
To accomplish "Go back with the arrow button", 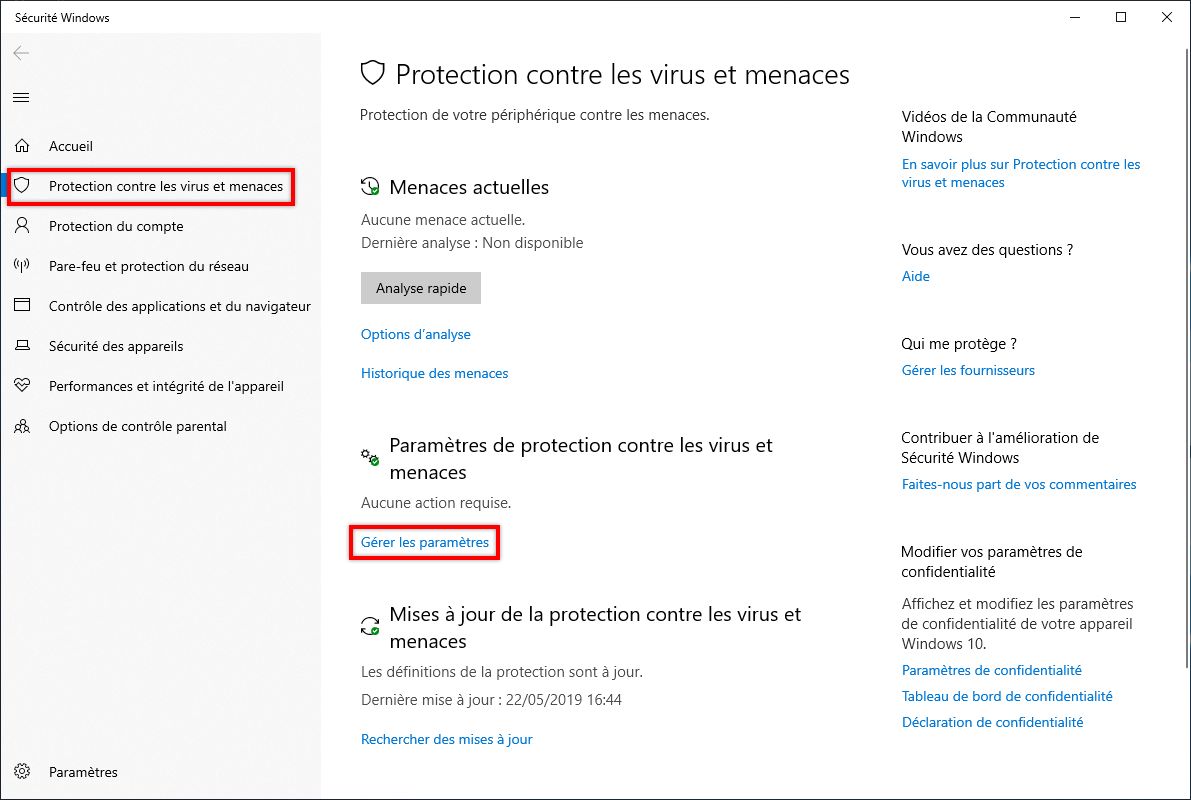I will 20,54.
